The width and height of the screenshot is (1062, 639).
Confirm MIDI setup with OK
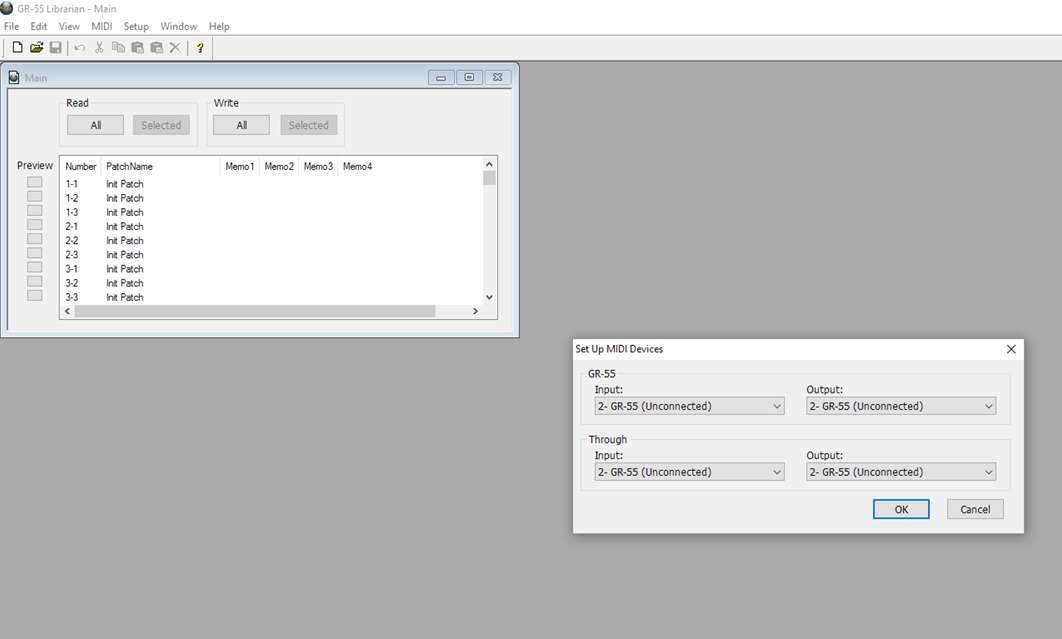pos(901,510)
